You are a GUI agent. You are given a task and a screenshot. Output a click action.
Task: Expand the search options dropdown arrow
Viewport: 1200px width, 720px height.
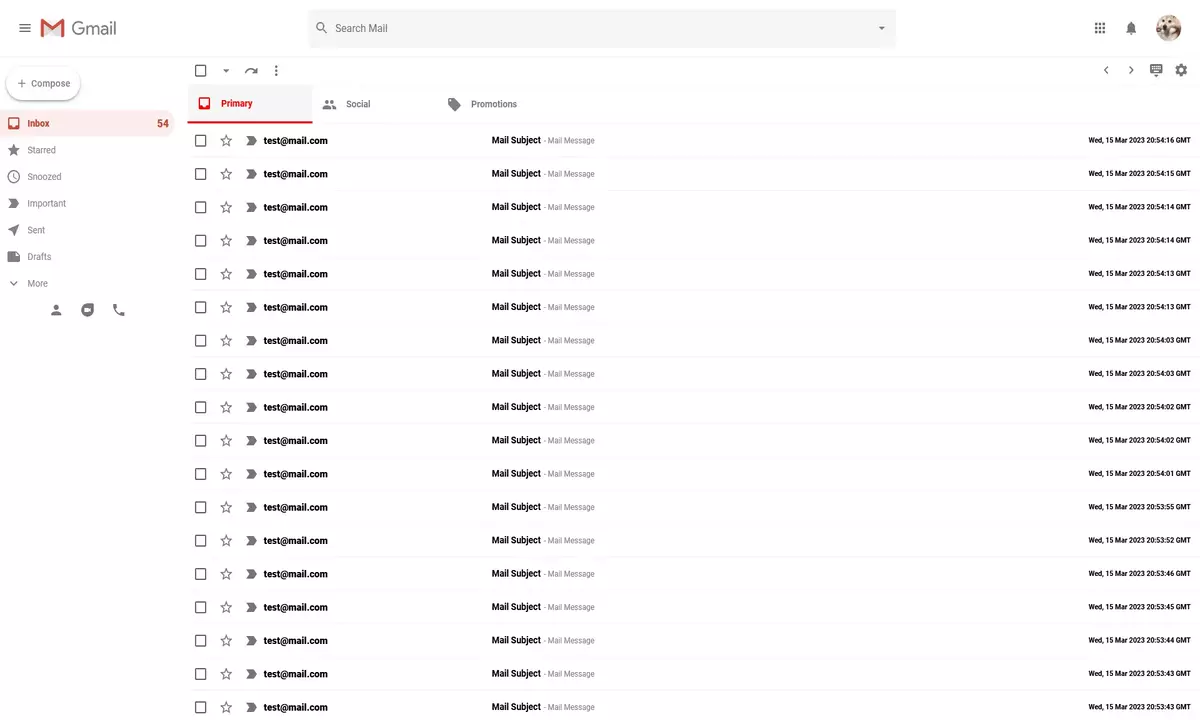pyautogui.click(x=881, y=28)
